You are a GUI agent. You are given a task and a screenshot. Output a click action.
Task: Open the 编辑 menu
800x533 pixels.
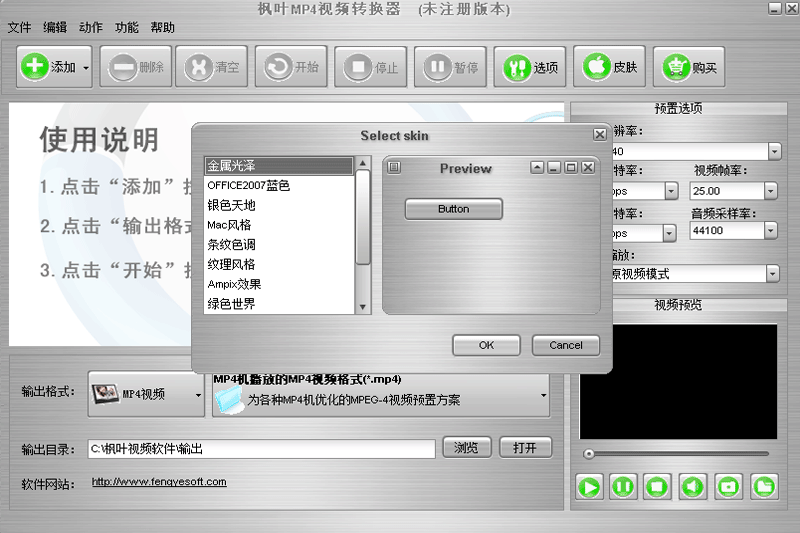point(55,27)
